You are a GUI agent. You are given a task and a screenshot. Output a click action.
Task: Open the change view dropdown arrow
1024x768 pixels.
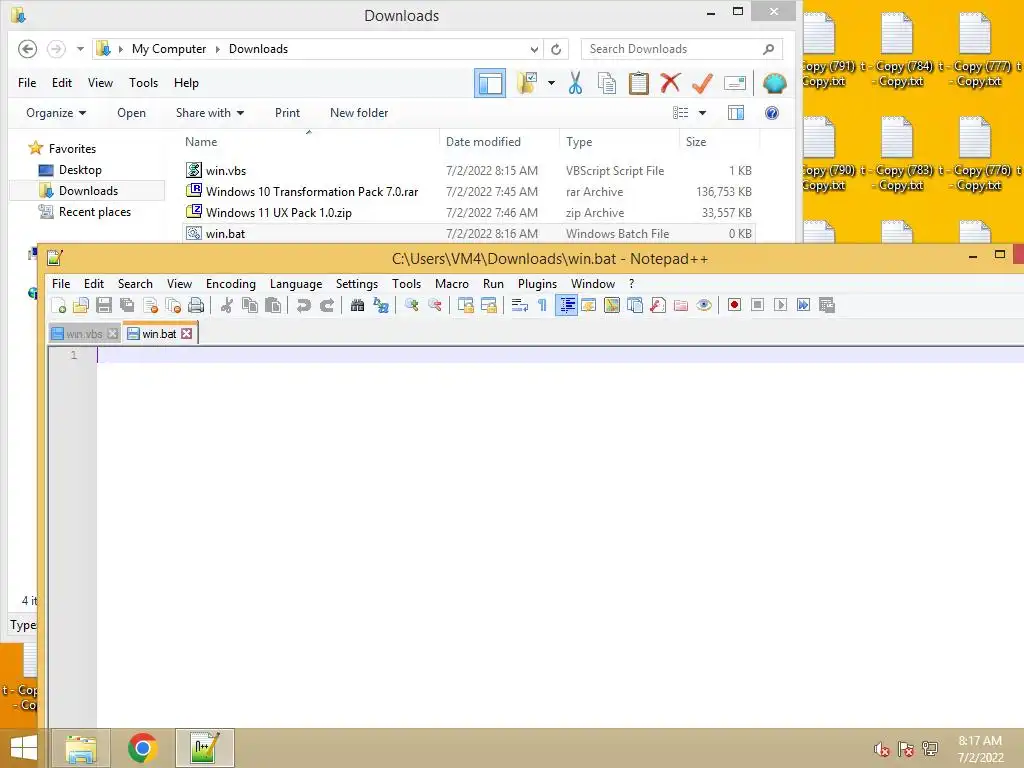tap(702, 113)
